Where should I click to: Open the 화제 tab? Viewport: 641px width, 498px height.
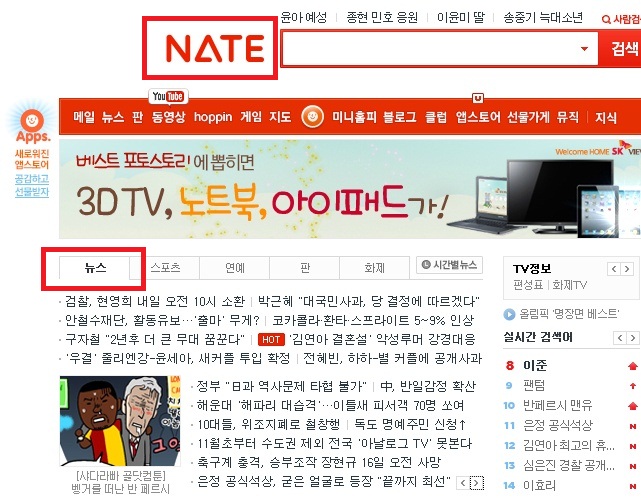pyautogui.click(x=374, y=268)
